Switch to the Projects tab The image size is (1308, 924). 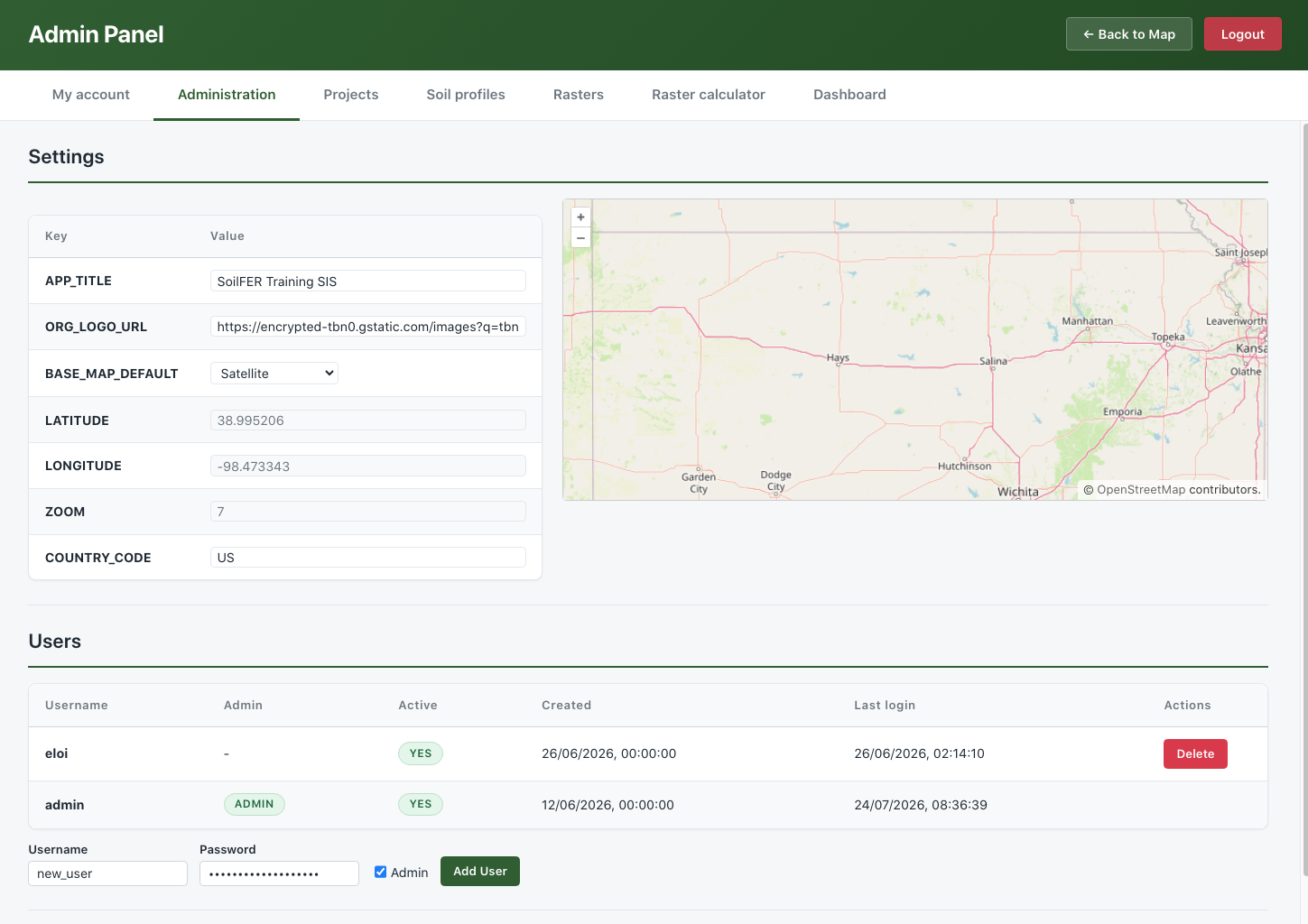(351, 95)
